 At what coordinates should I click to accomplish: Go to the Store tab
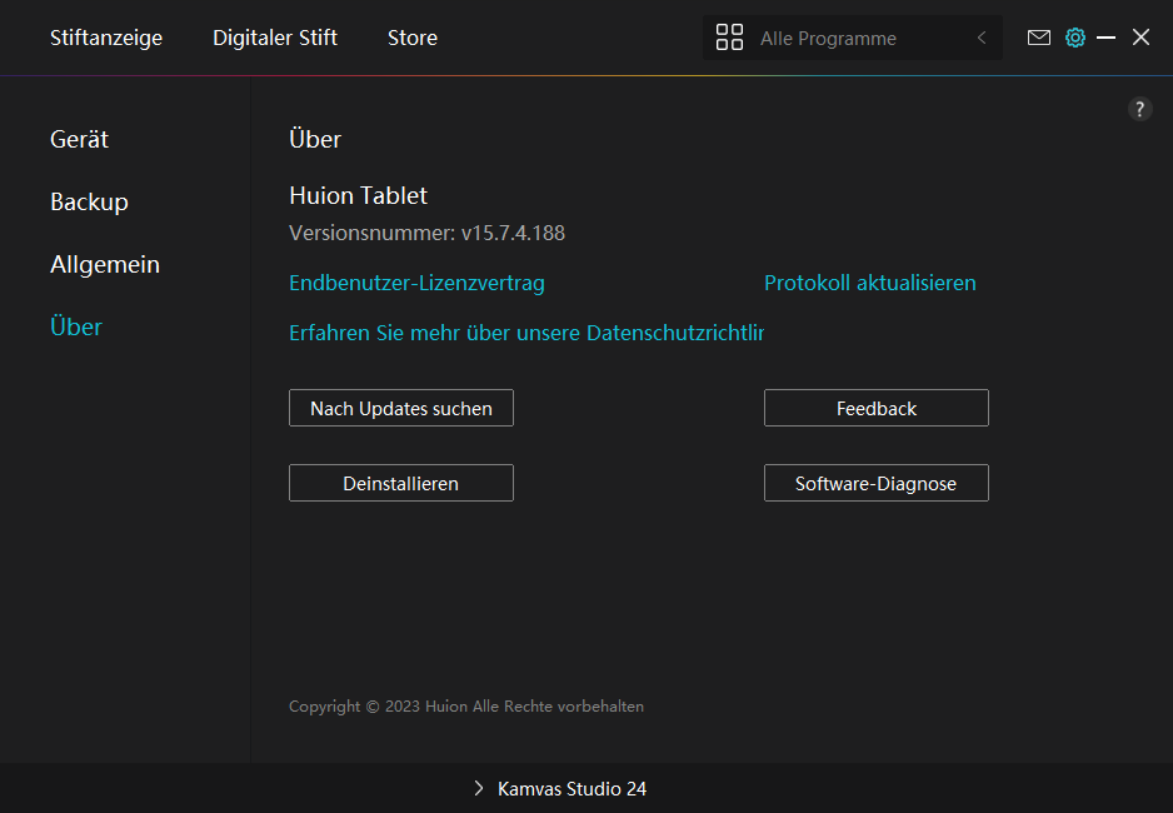[412, 38]
